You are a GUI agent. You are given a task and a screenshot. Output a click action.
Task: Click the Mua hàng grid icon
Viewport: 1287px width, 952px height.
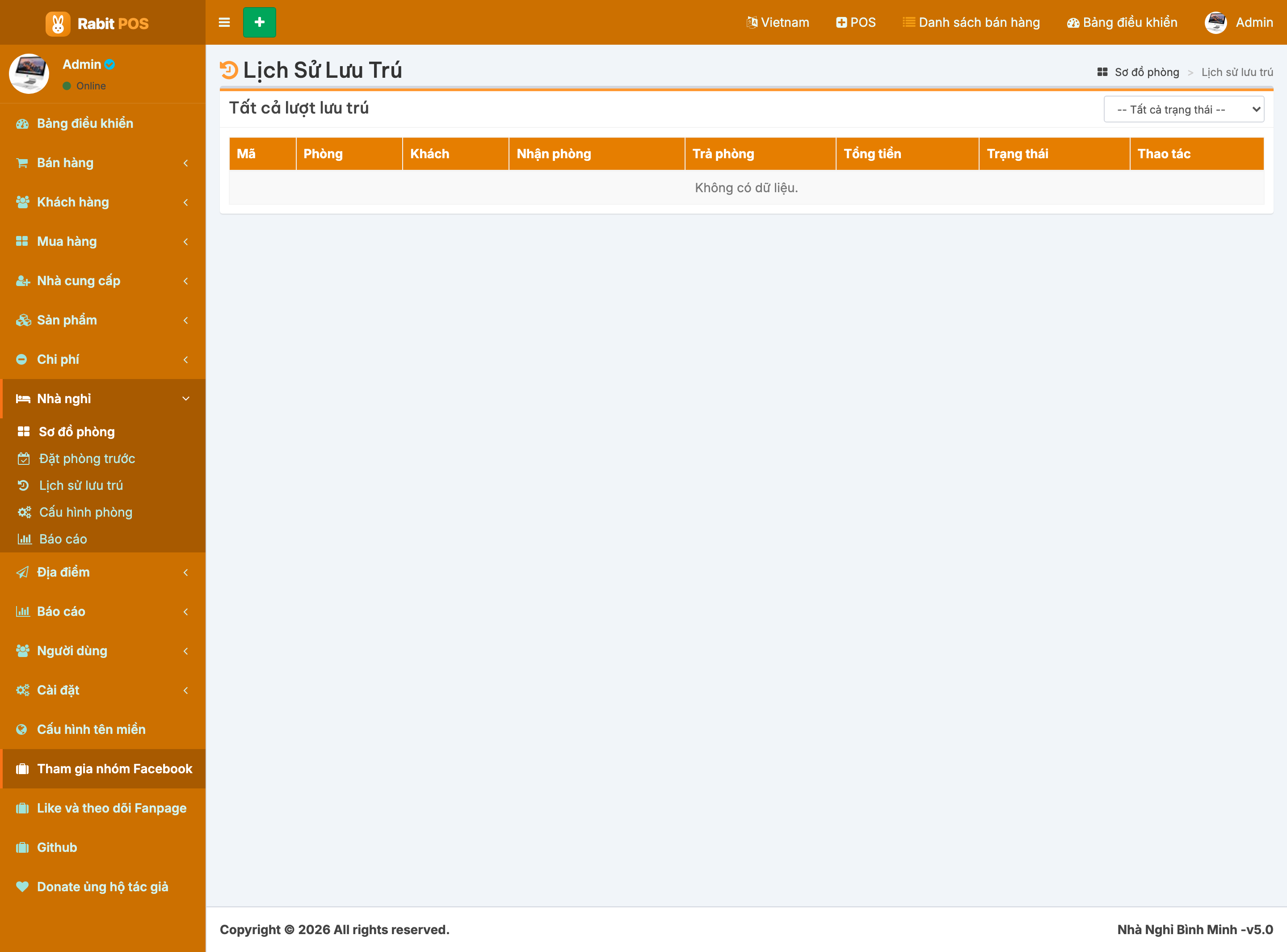click(22, 241)
